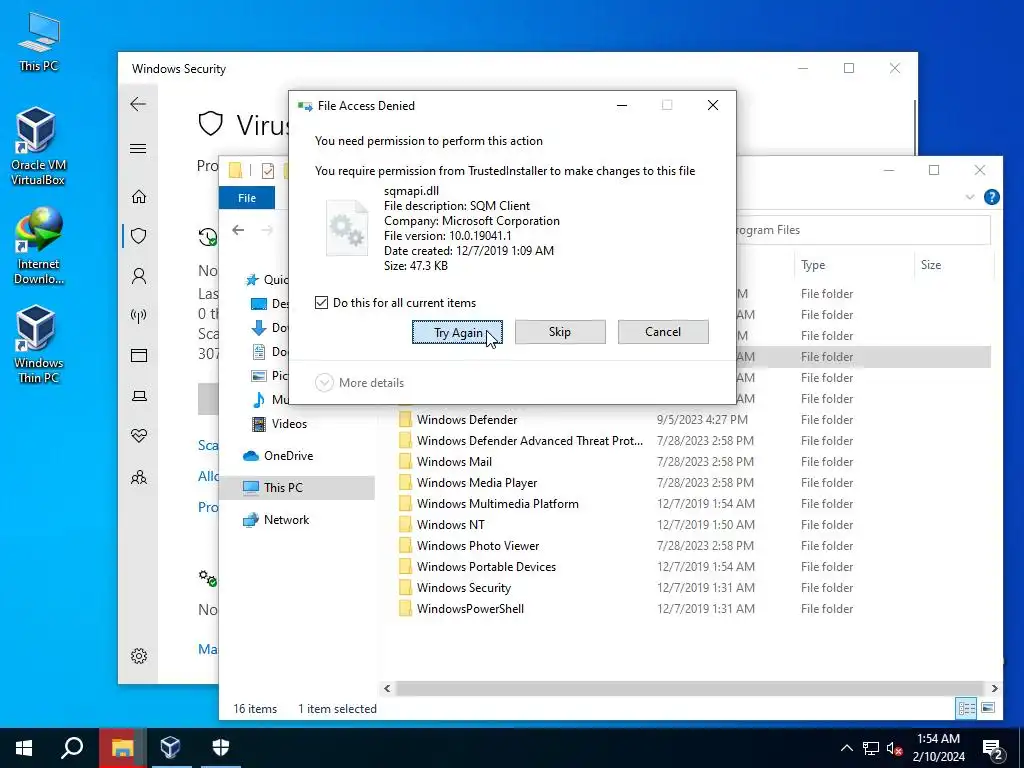Open Windows Security hamburger menu
Image resolution: width=1024 pixels, height=768 pixels.
coord(138,149)
